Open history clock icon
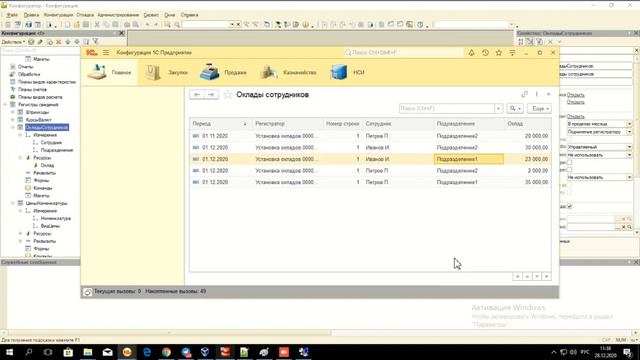 pos(485,53)
